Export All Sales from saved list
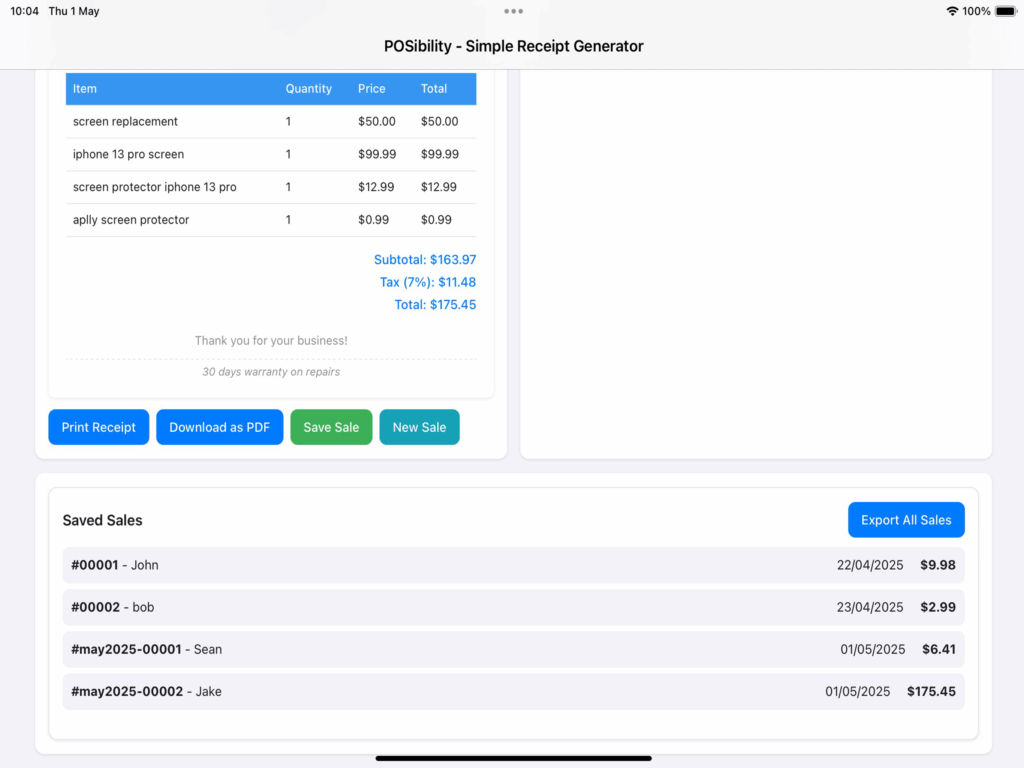The image size is (1024, 768). click(x=906, y=520)
